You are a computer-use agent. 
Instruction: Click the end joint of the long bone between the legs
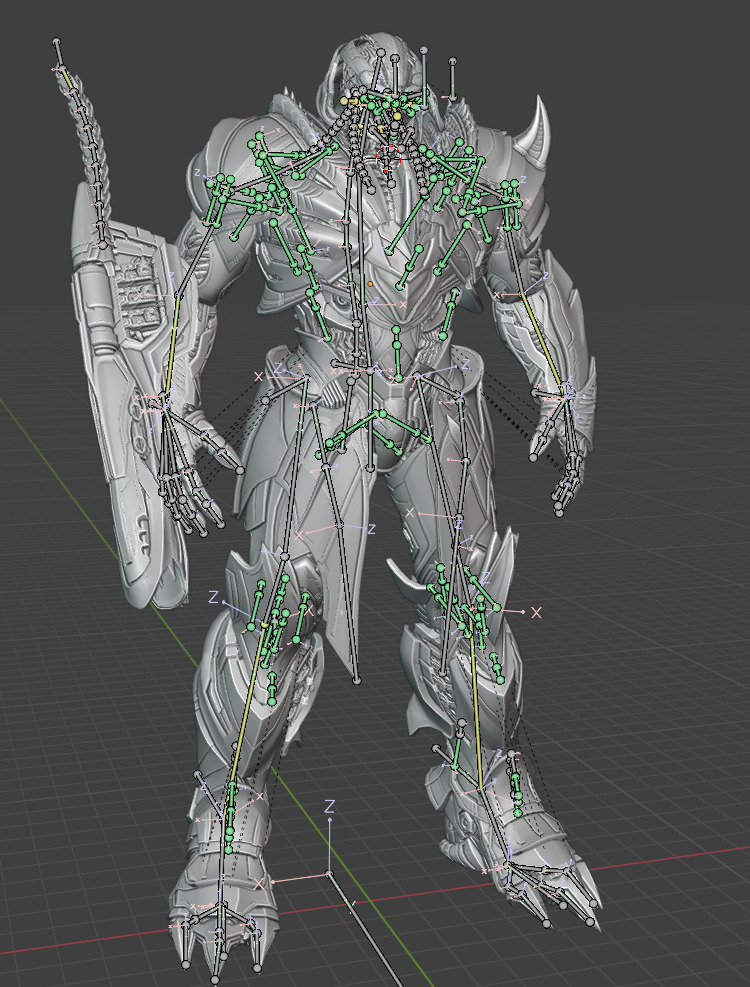(357, 680)
